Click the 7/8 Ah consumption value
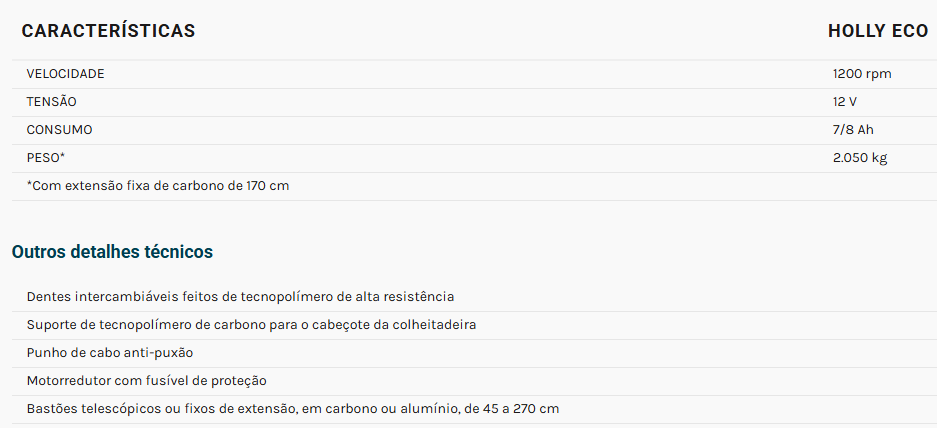The width and height of the screenshot is (937, 428). pos(853,130)
